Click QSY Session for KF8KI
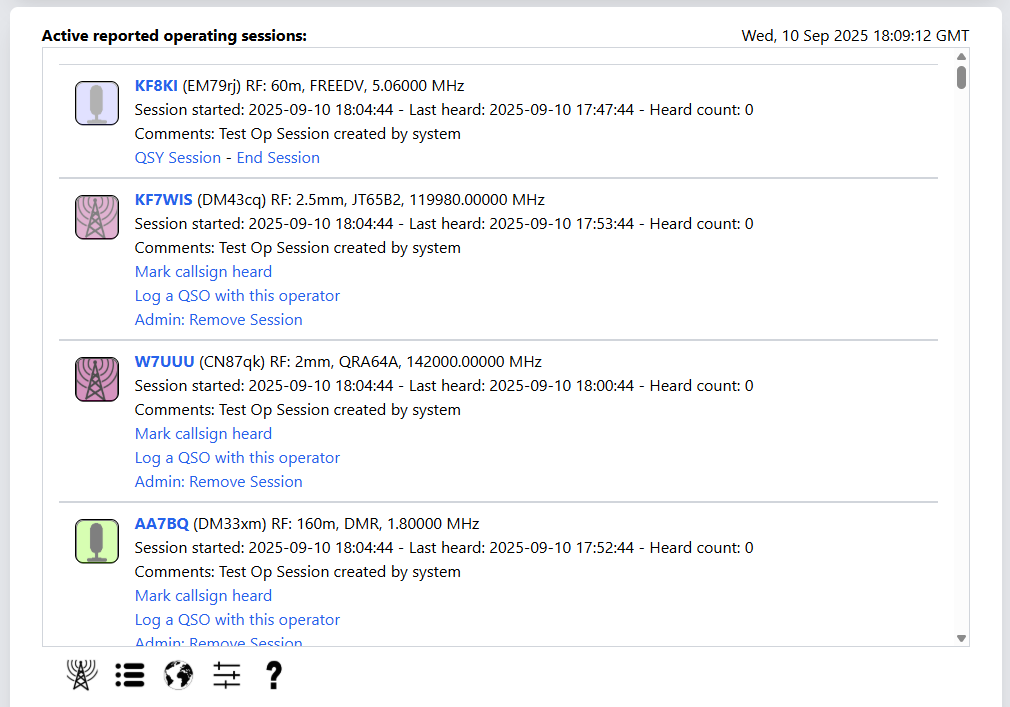The height and width of the screenshot is (707, 1010). [178, 158]
